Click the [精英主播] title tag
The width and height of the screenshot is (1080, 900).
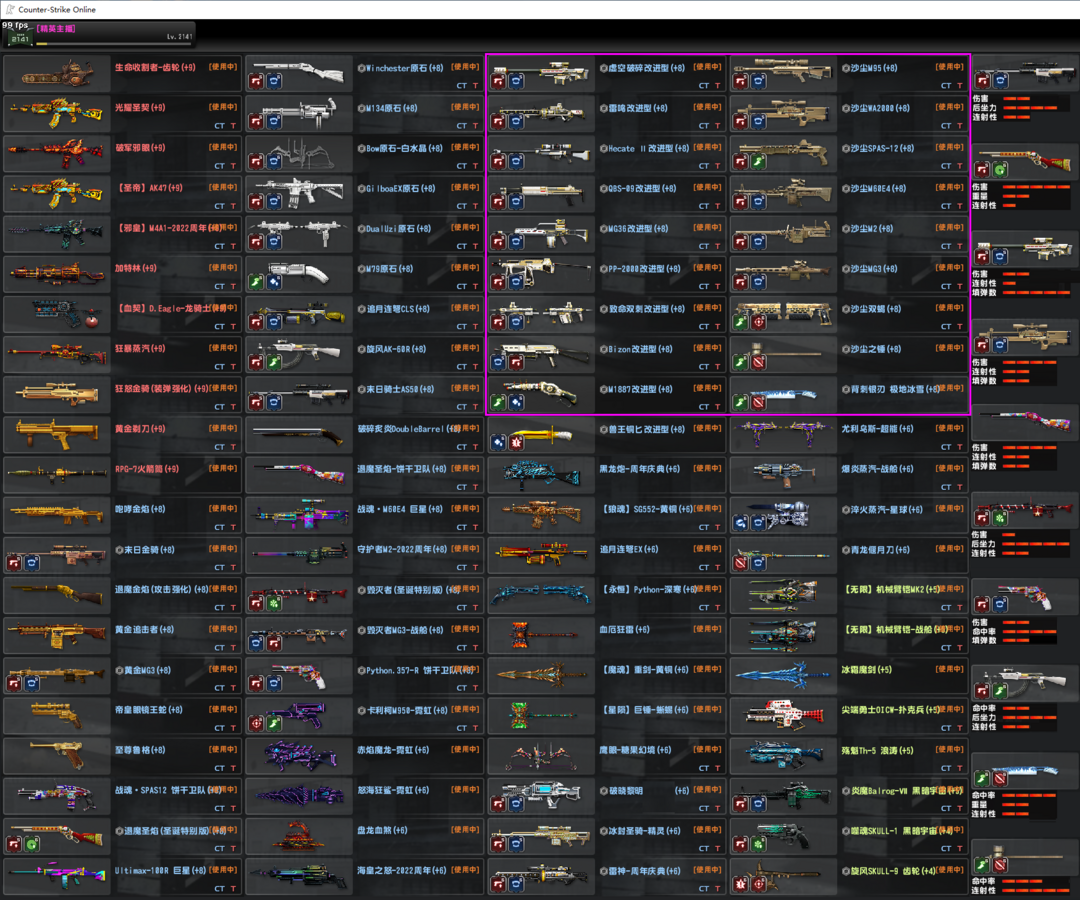click(56, 29)
